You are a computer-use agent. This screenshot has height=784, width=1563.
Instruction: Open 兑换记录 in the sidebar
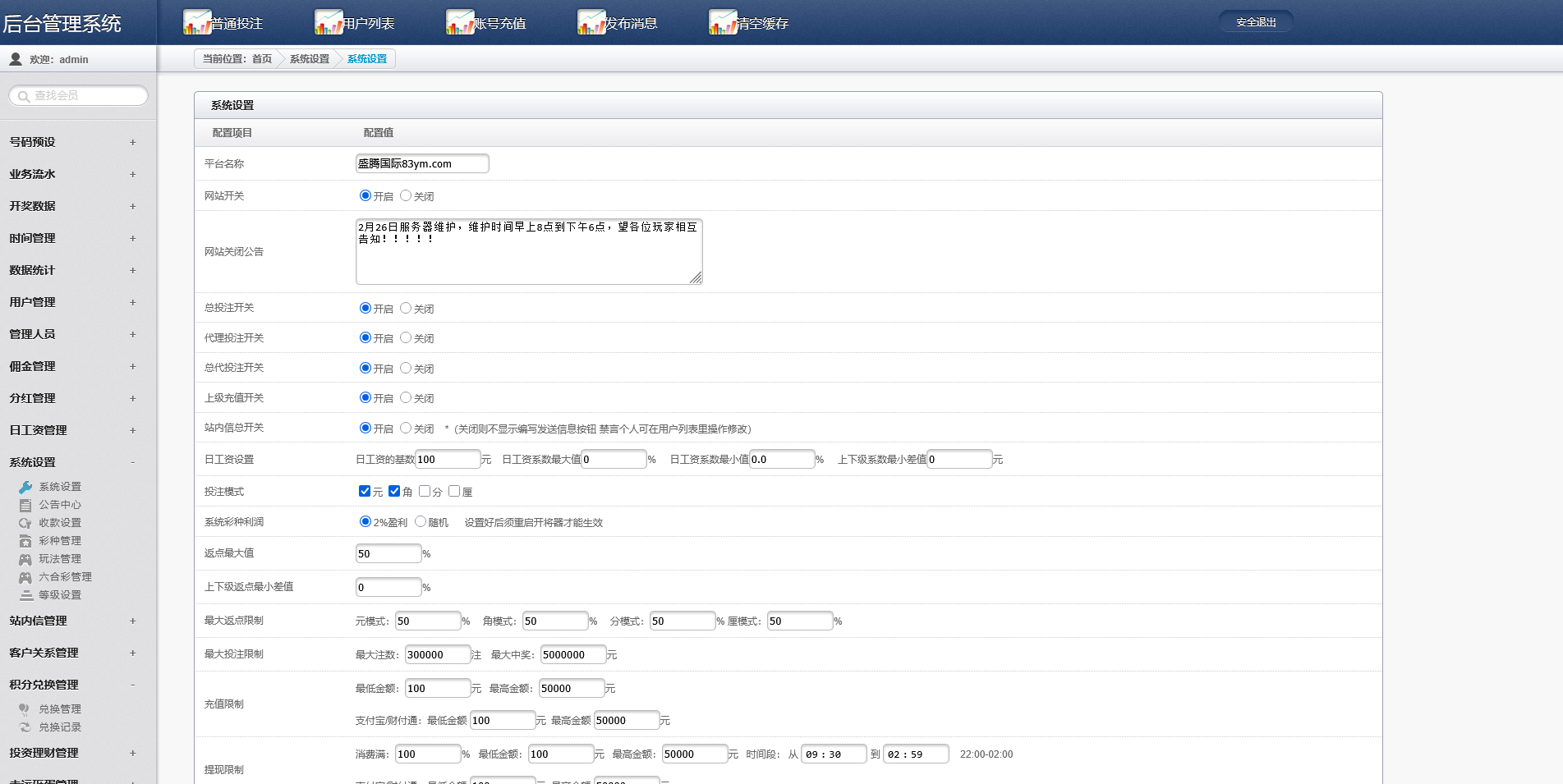coord(60,727)
